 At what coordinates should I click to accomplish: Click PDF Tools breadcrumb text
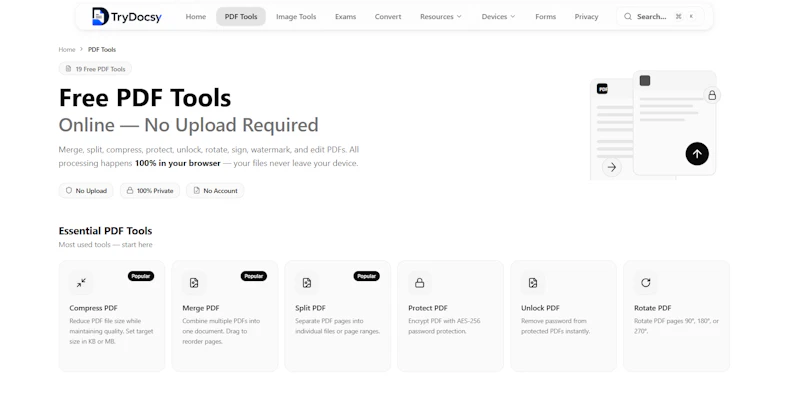[x=102, y=50]
